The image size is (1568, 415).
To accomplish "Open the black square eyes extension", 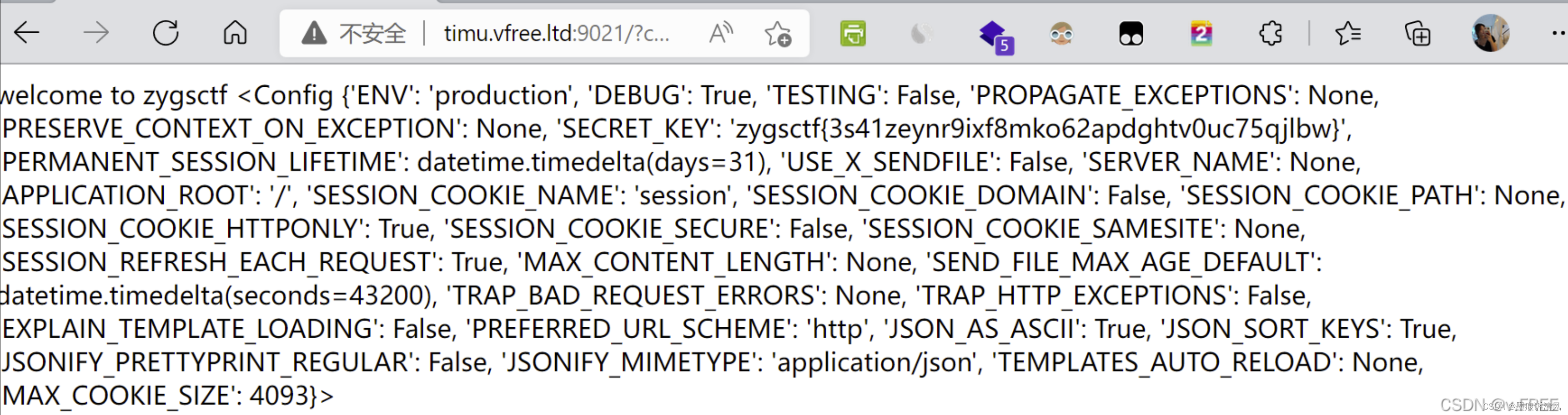I will click(1131, 34).
